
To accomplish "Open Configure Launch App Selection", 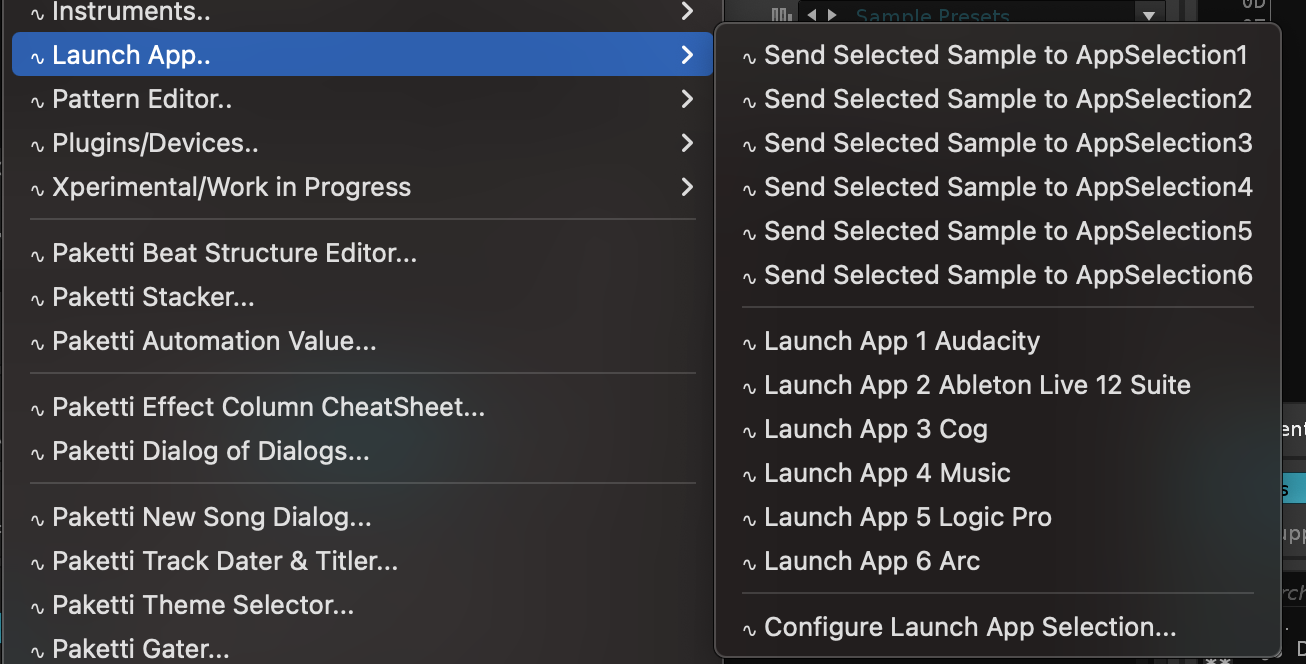I will [969, 627].
